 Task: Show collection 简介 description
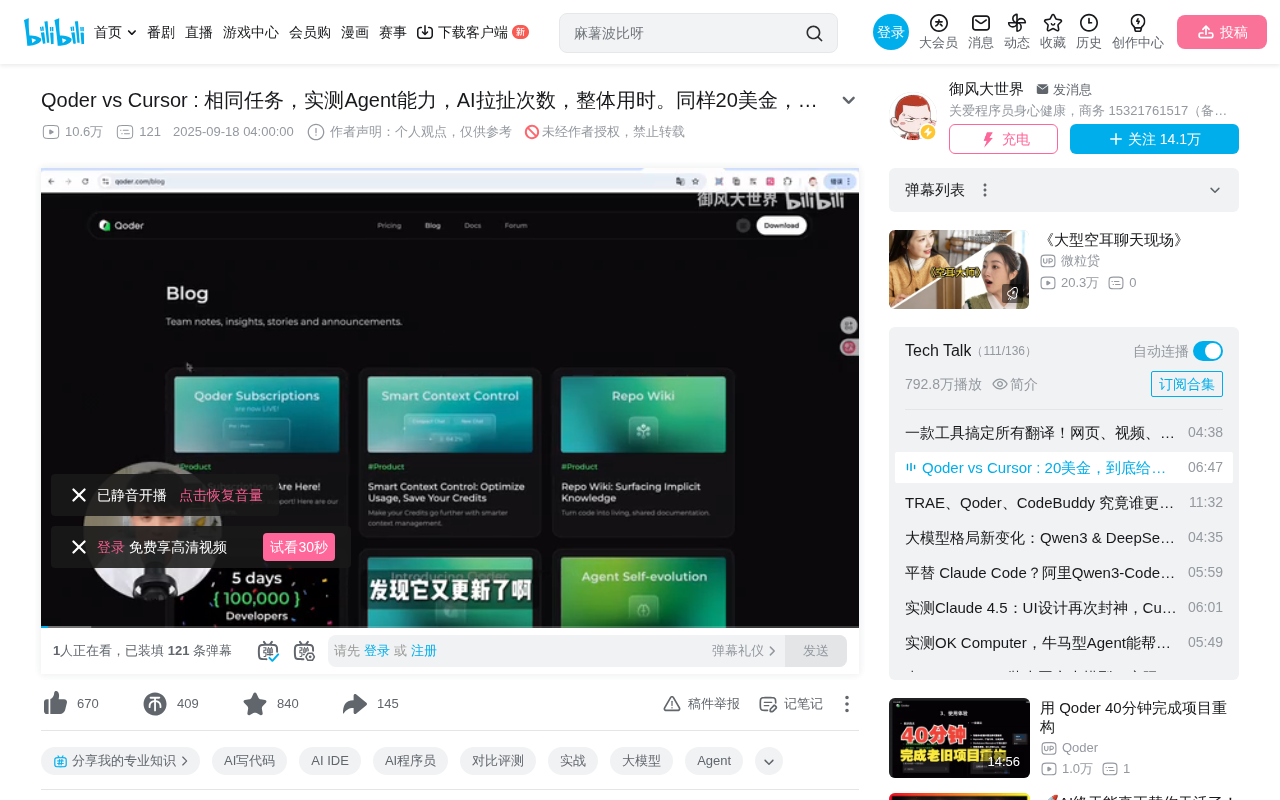pos(1015,384)
